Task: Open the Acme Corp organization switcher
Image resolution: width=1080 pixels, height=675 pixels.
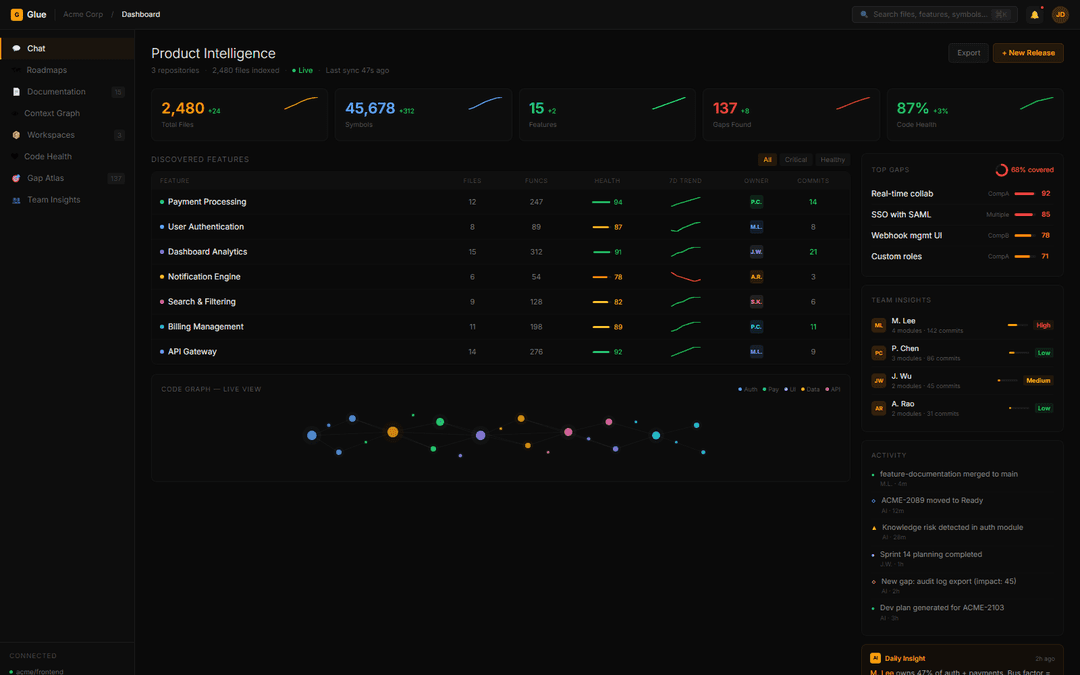Action: 83,14
